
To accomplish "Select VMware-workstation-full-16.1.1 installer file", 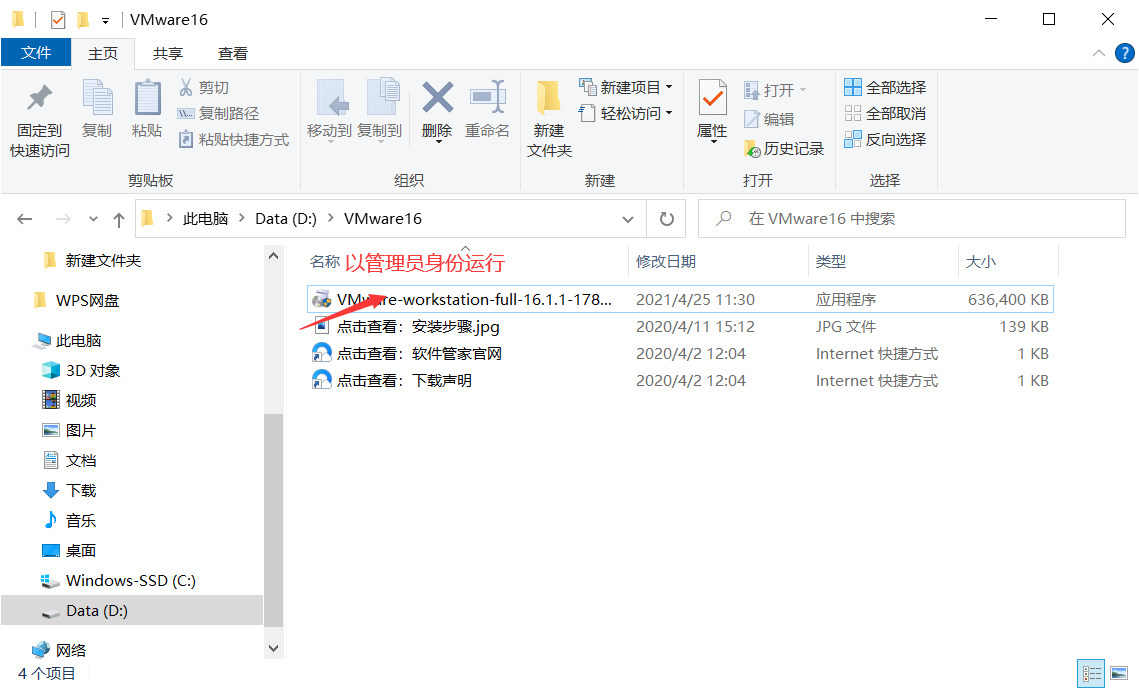I will tap(680, 300).
